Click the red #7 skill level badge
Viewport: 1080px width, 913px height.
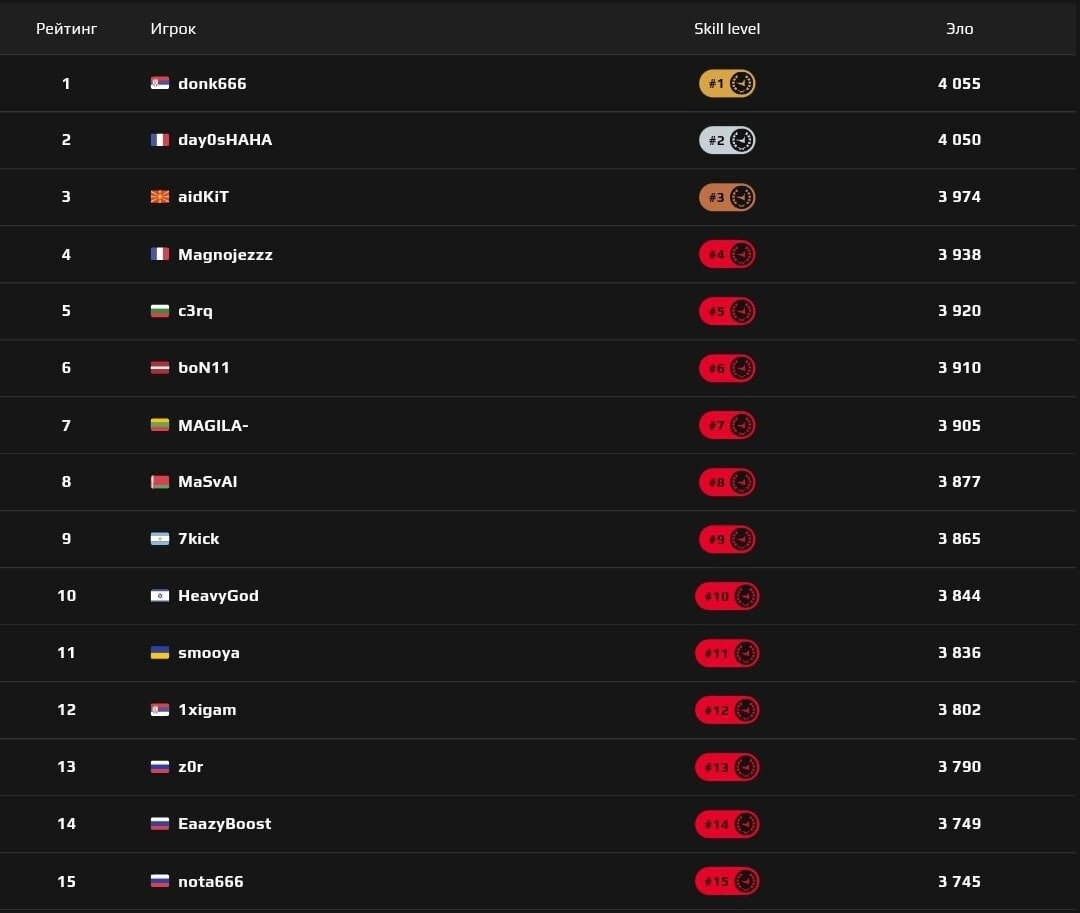point(727,425)
